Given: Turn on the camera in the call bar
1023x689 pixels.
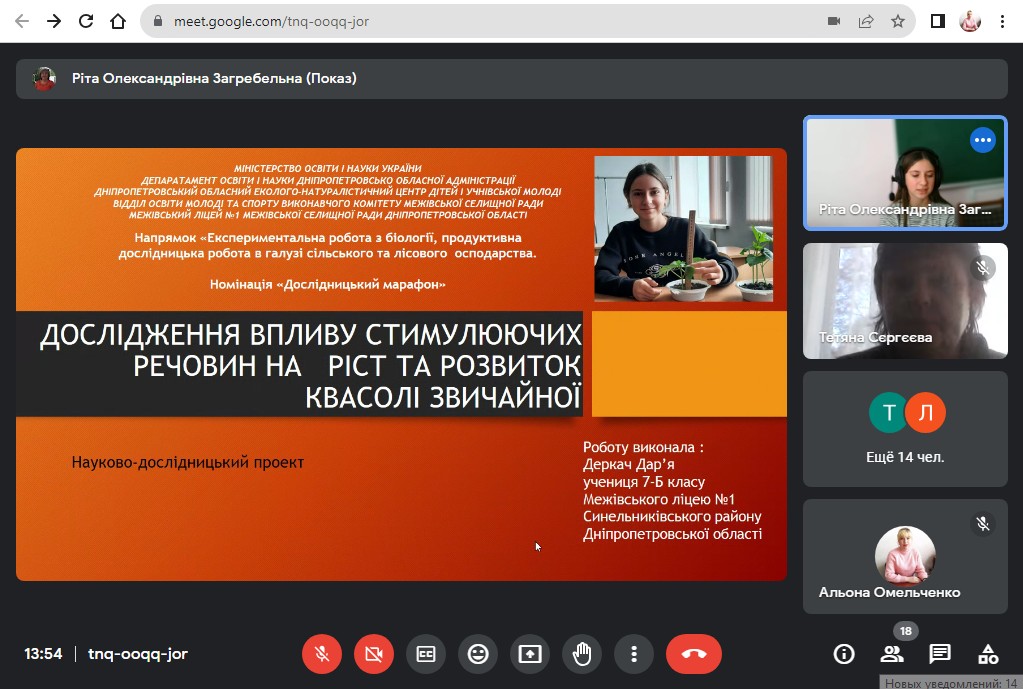Looking at the screenshot, I should click(x=374, y=654).
